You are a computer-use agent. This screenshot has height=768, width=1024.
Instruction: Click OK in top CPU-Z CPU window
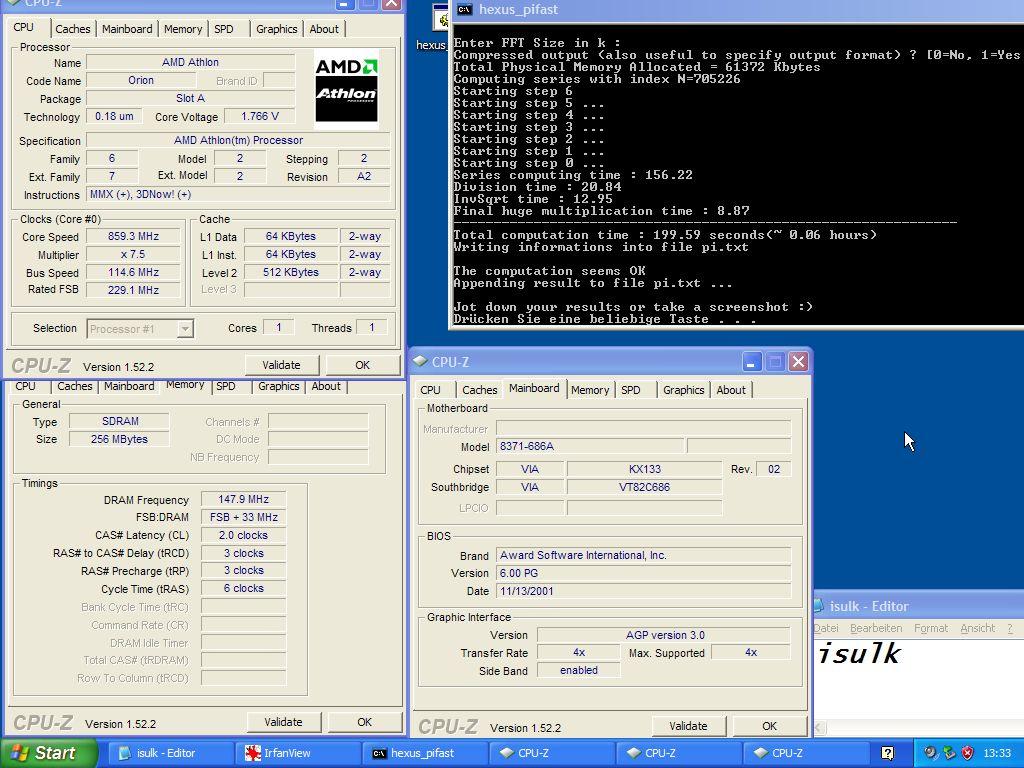(362, 365)
